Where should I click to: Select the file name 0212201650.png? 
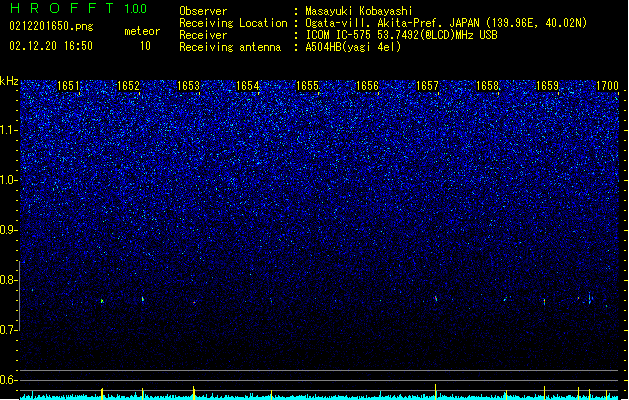(x=51, y=26)
